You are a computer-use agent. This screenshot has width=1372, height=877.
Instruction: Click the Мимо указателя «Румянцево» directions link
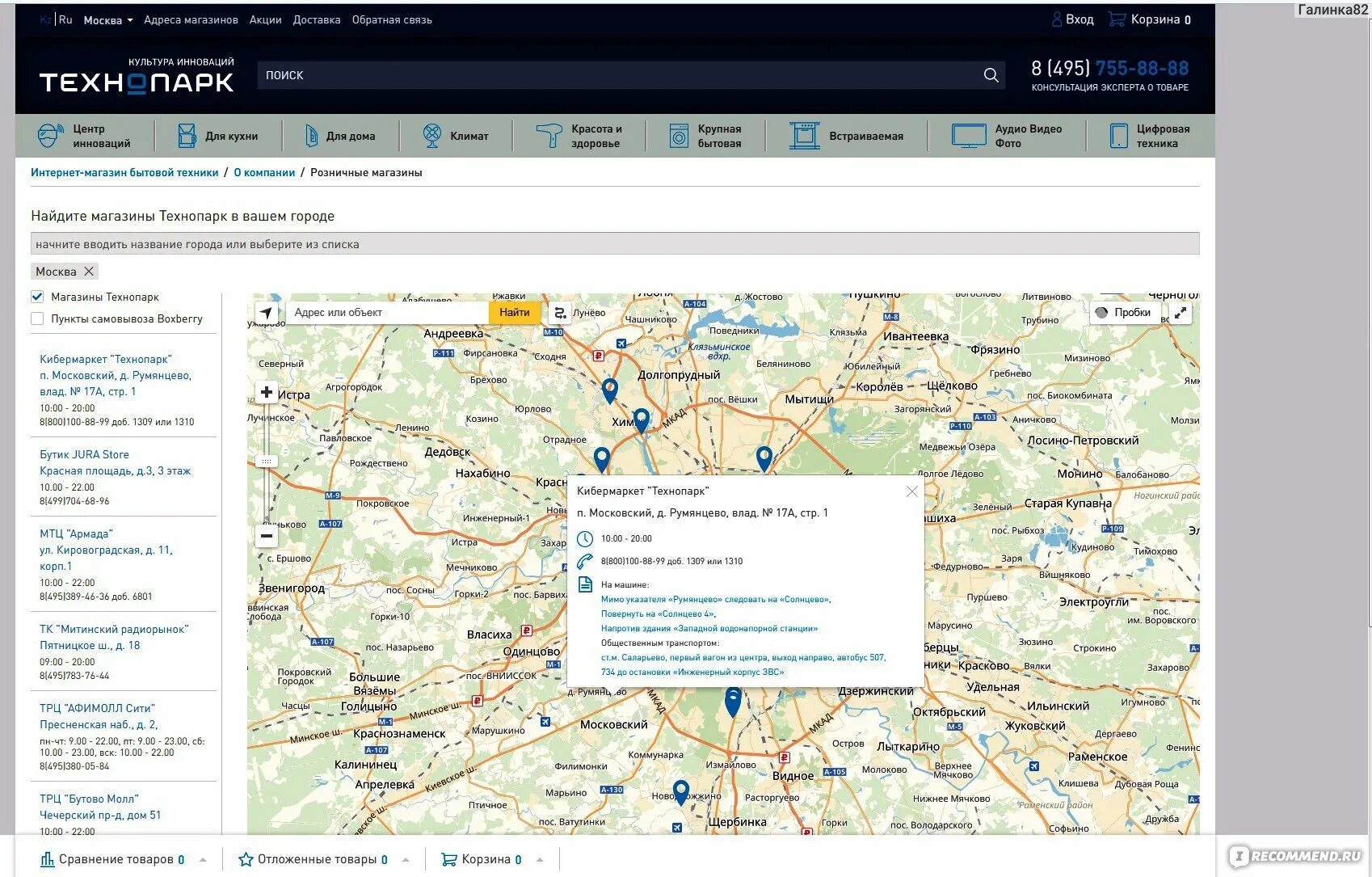(x=715, y=600)
